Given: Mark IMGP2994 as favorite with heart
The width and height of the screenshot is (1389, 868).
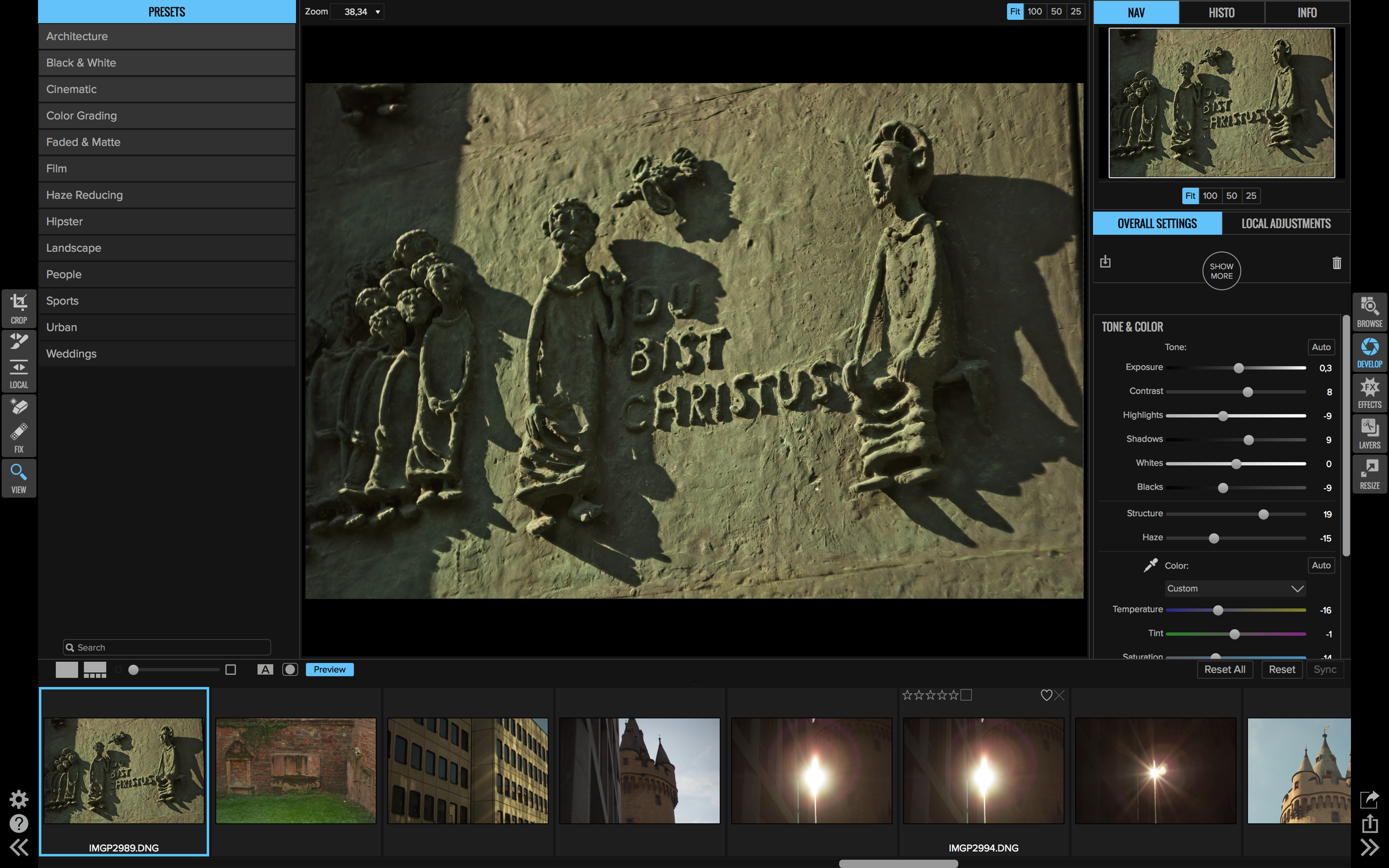Looking at the screenshot, I should coord(1046,695).
